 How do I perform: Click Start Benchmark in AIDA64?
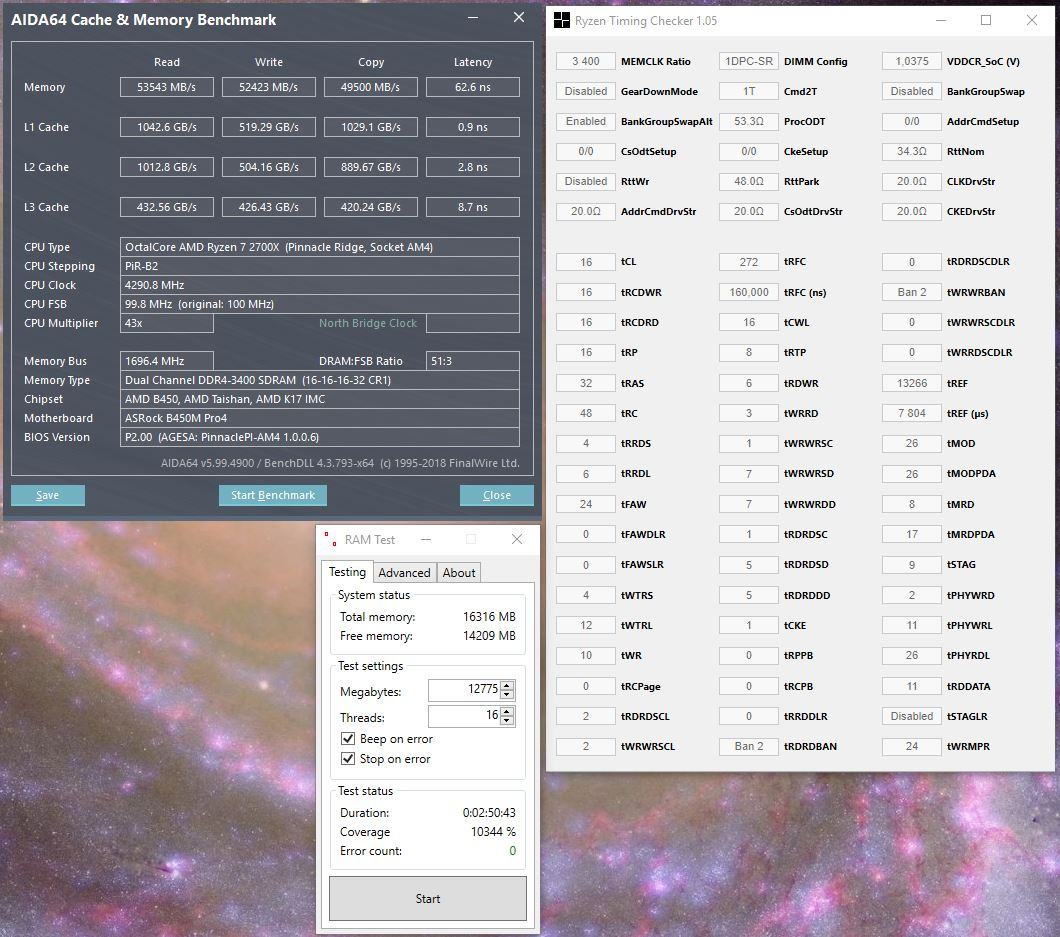[272, 495]
